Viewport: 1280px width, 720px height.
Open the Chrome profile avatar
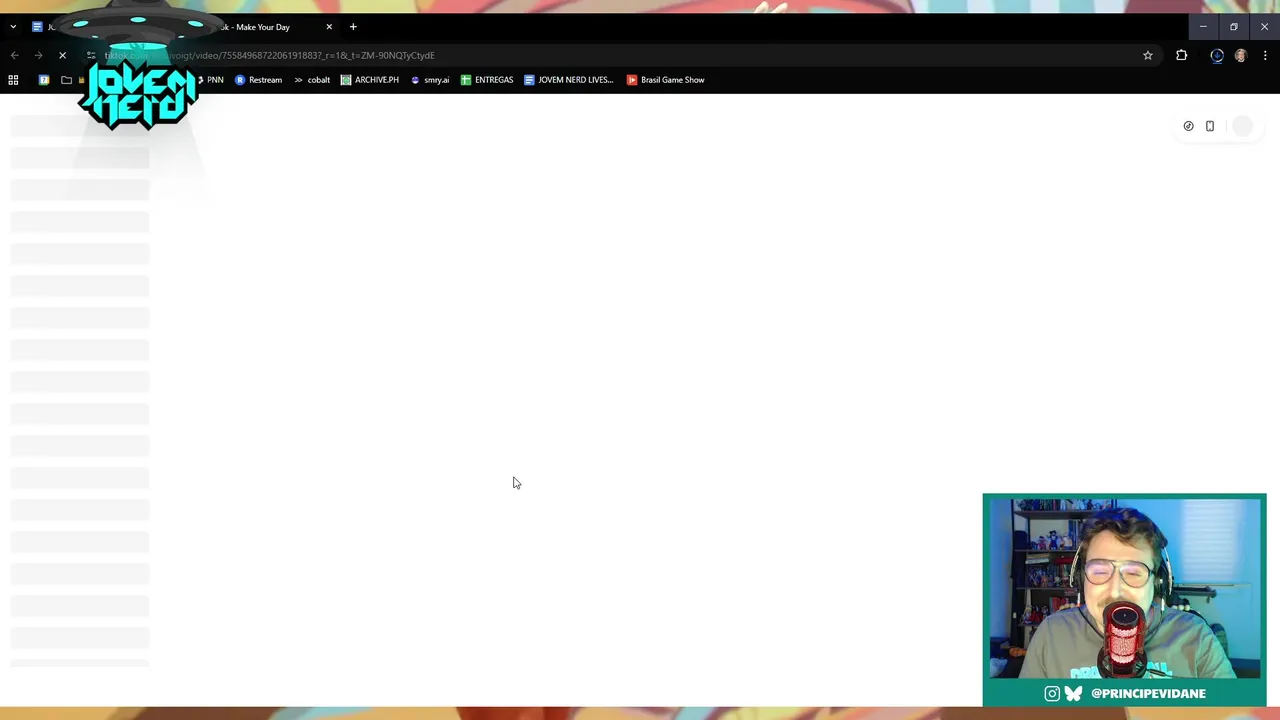(1241, 56)
